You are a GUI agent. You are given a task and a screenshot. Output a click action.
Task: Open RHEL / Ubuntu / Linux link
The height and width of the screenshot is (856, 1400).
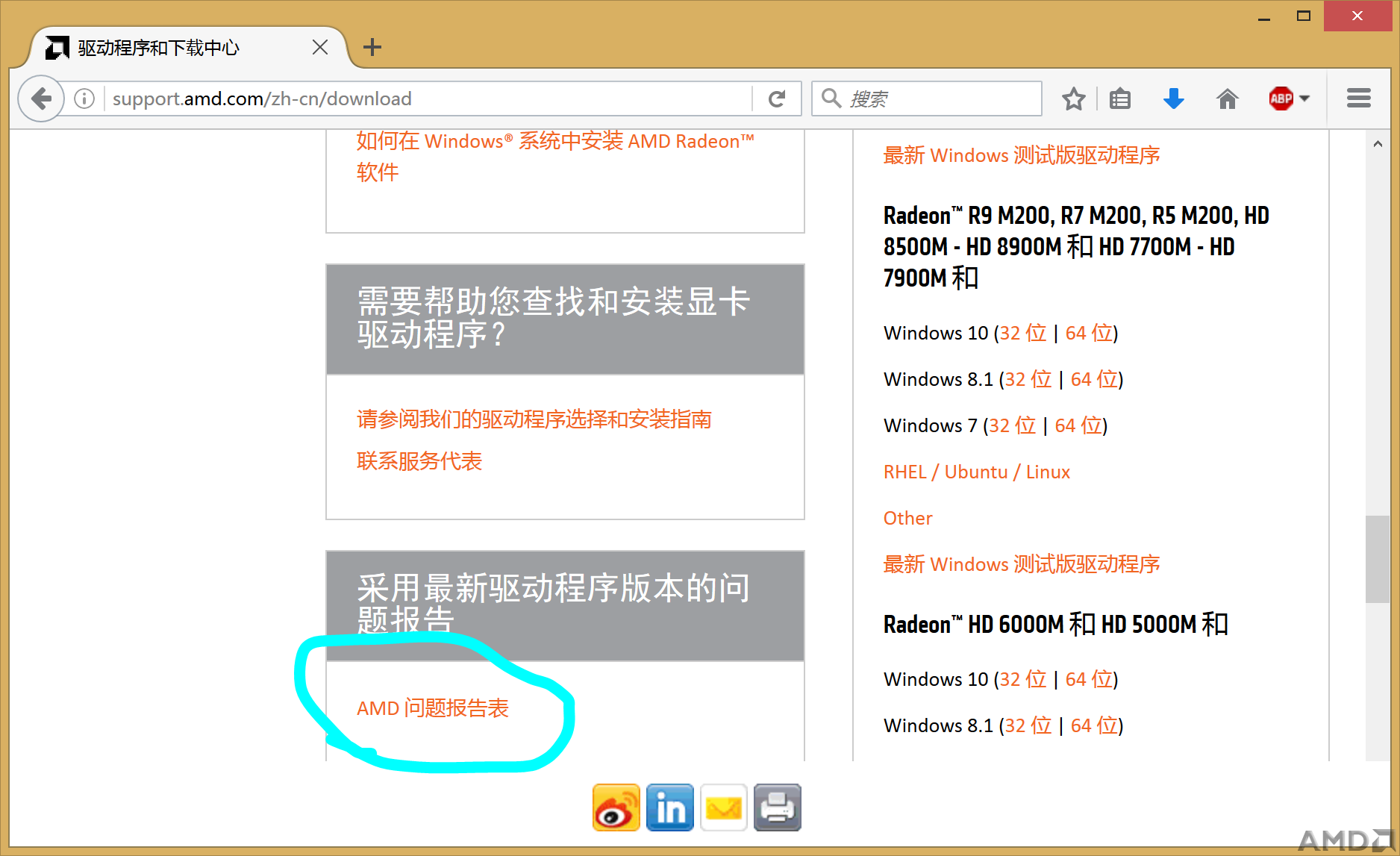point(977,472)
